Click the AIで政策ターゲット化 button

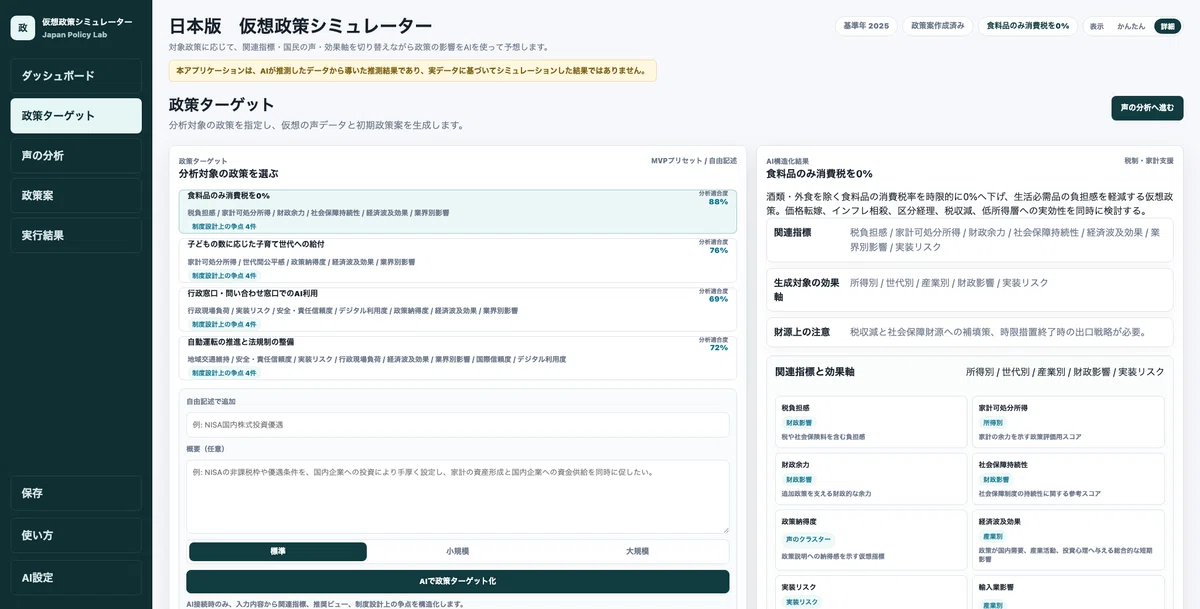coord(458,581)
